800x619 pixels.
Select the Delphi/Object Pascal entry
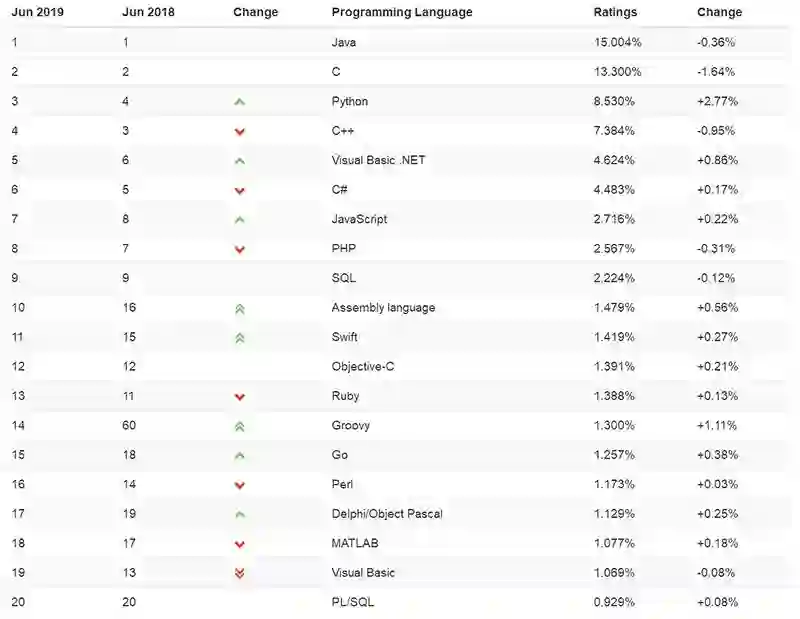pyautogui.click(x=387, y=514)
